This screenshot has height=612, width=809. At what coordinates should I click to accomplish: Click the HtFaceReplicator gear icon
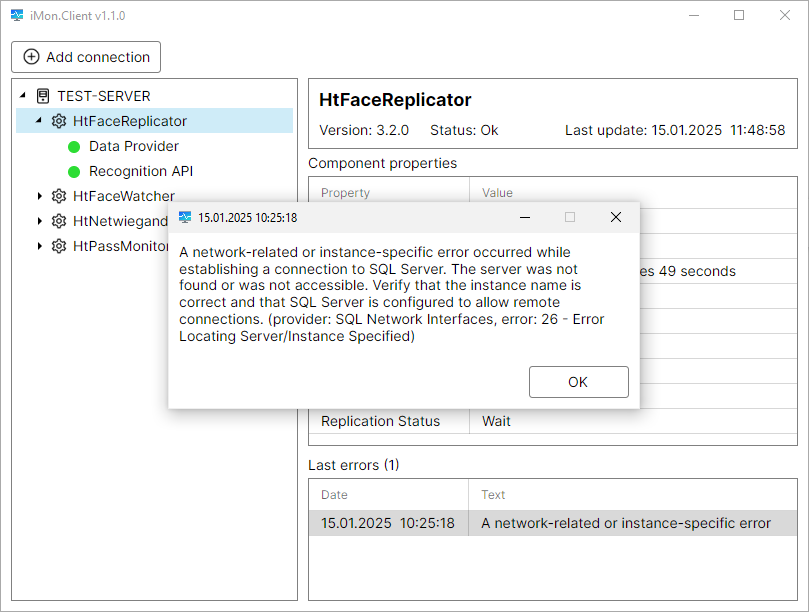click(x=59, y=121)
